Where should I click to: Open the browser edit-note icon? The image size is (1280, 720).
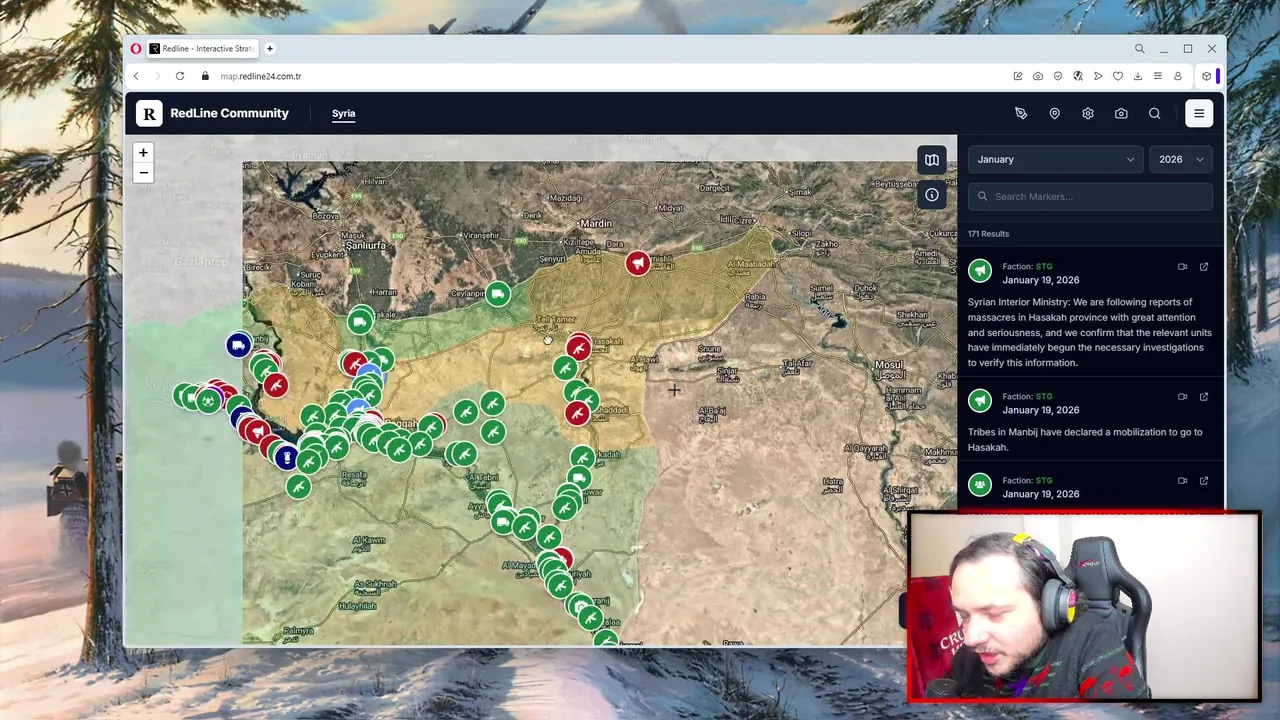coord(1018,76)
